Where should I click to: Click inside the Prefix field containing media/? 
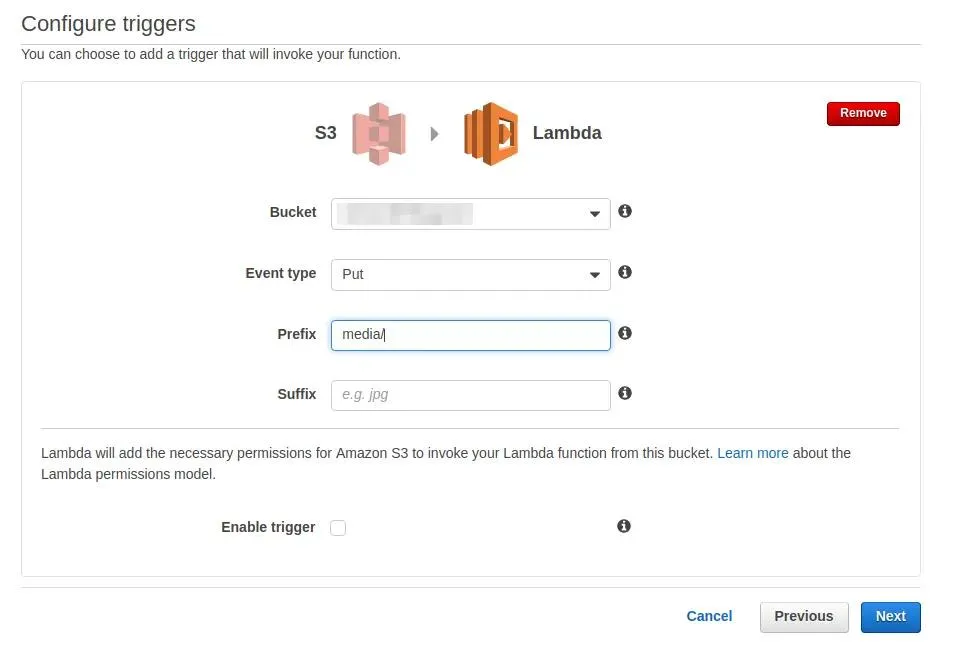pos(470,334)
